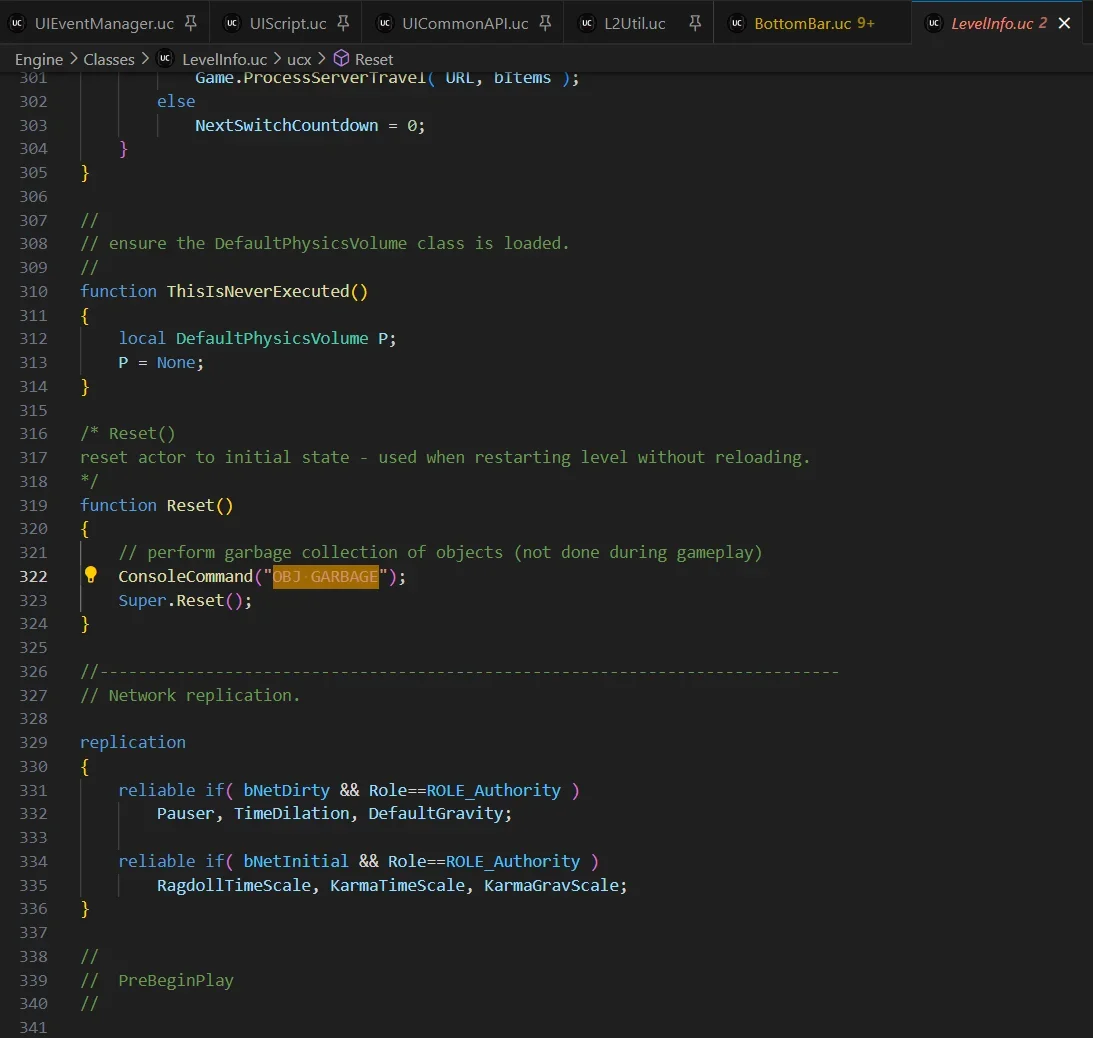1093x1038 pixels.
Task: Open the LevelInfo.uc breadcrumb item
Action: (224, 59)
